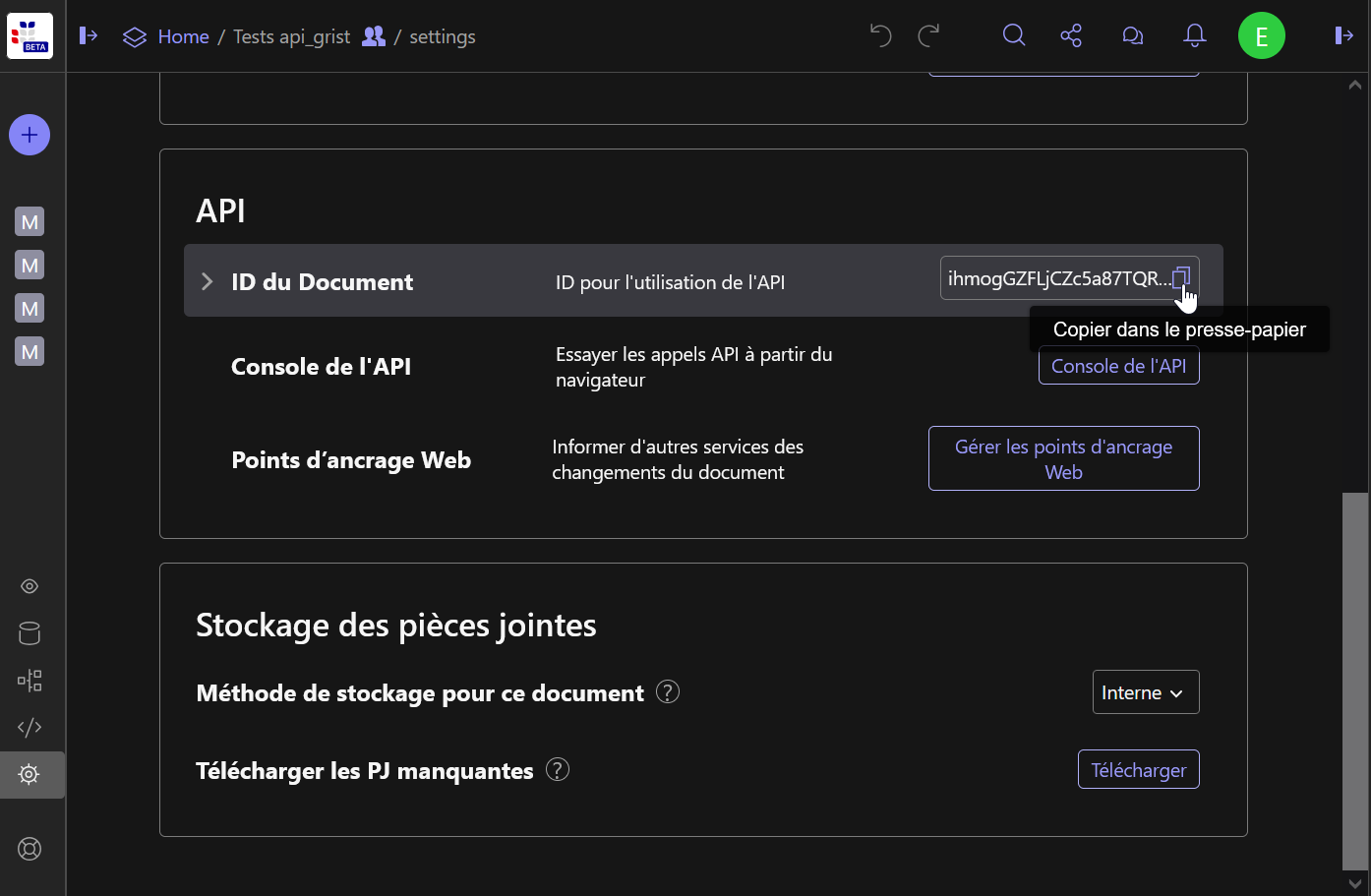
Task: Open help for Méthode de stockage
Action: (x=668, y=692)
